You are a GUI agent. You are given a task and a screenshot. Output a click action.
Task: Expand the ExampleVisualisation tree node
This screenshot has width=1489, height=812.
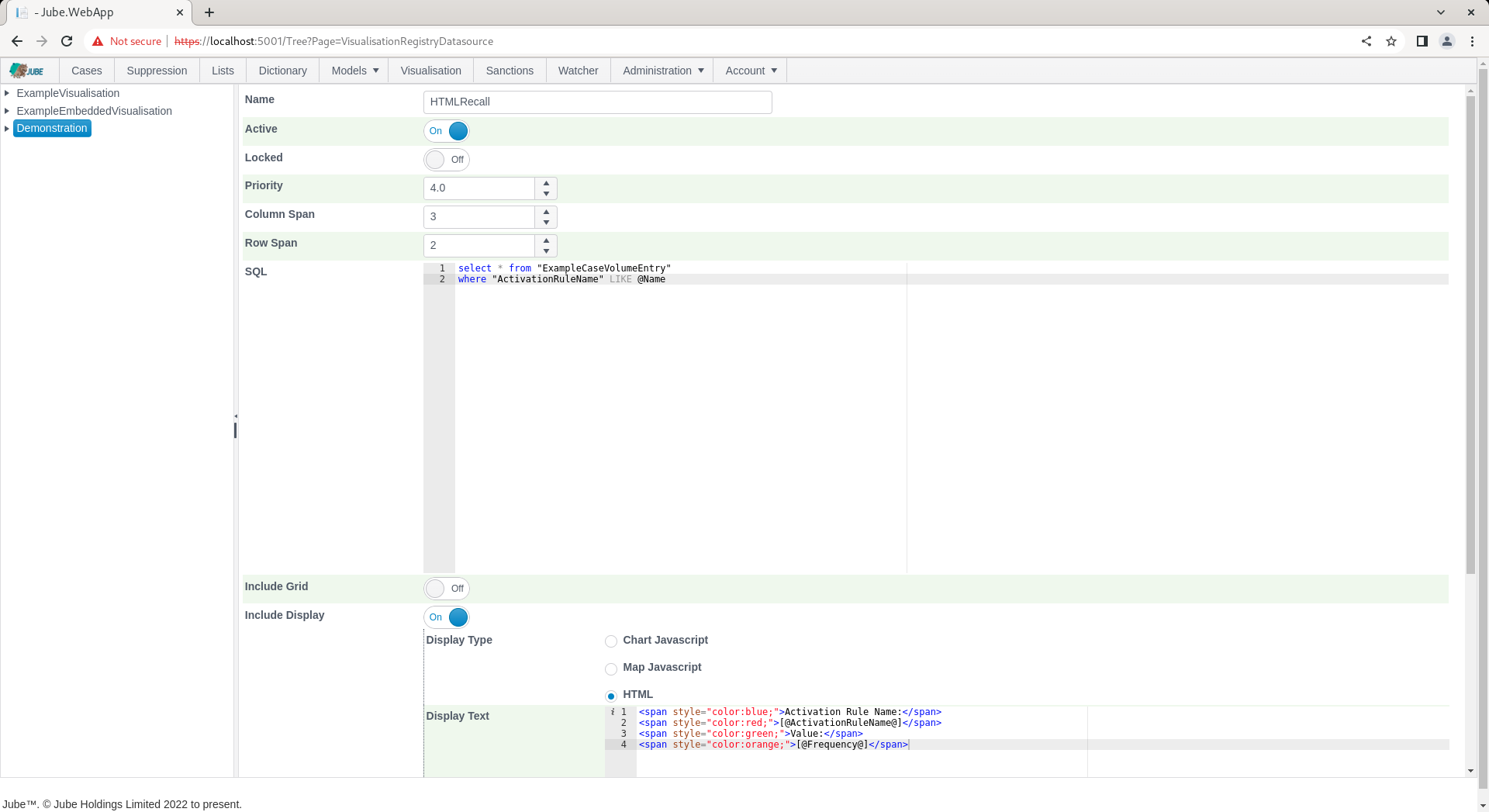(7, 93)
